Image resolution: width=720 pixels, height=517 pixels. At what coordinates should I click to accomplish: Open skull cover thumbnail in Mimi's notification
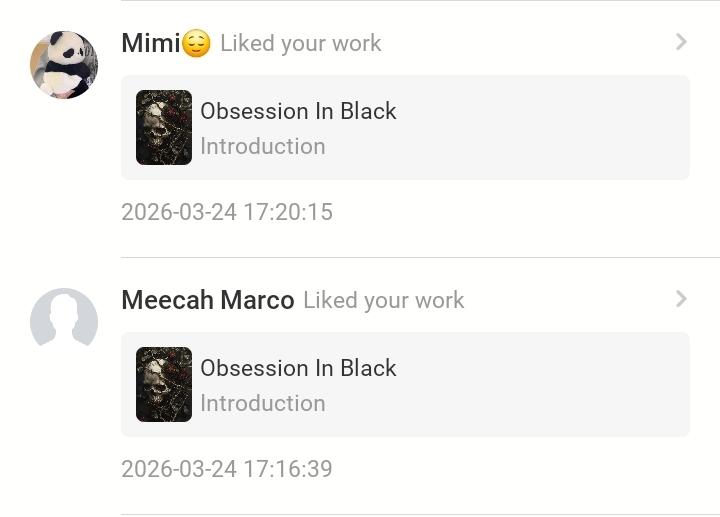[x=164, y=127]
